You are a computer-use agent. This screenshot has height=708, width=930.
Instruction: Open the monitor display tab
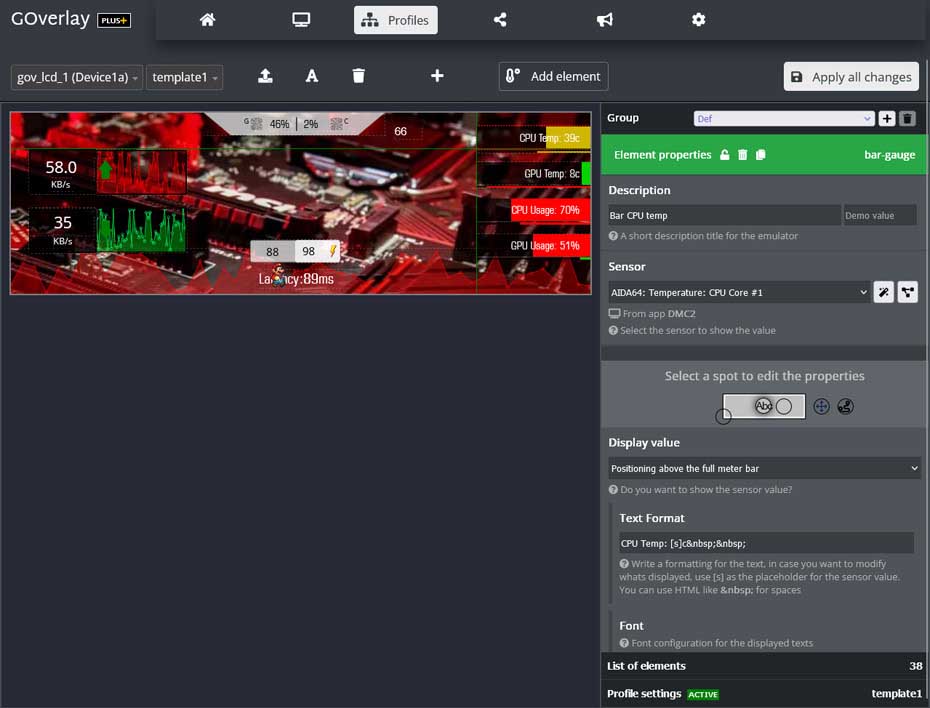(301, 20)
